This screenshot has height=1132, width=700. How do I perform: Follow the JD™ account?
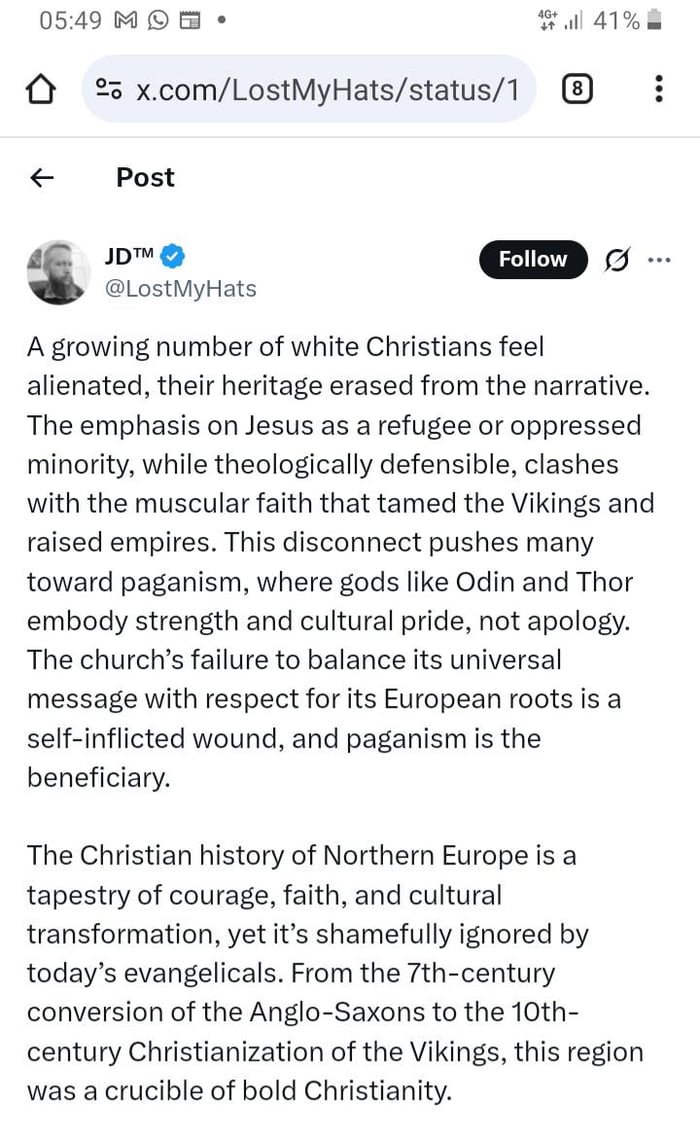click(x=532, y=259)
